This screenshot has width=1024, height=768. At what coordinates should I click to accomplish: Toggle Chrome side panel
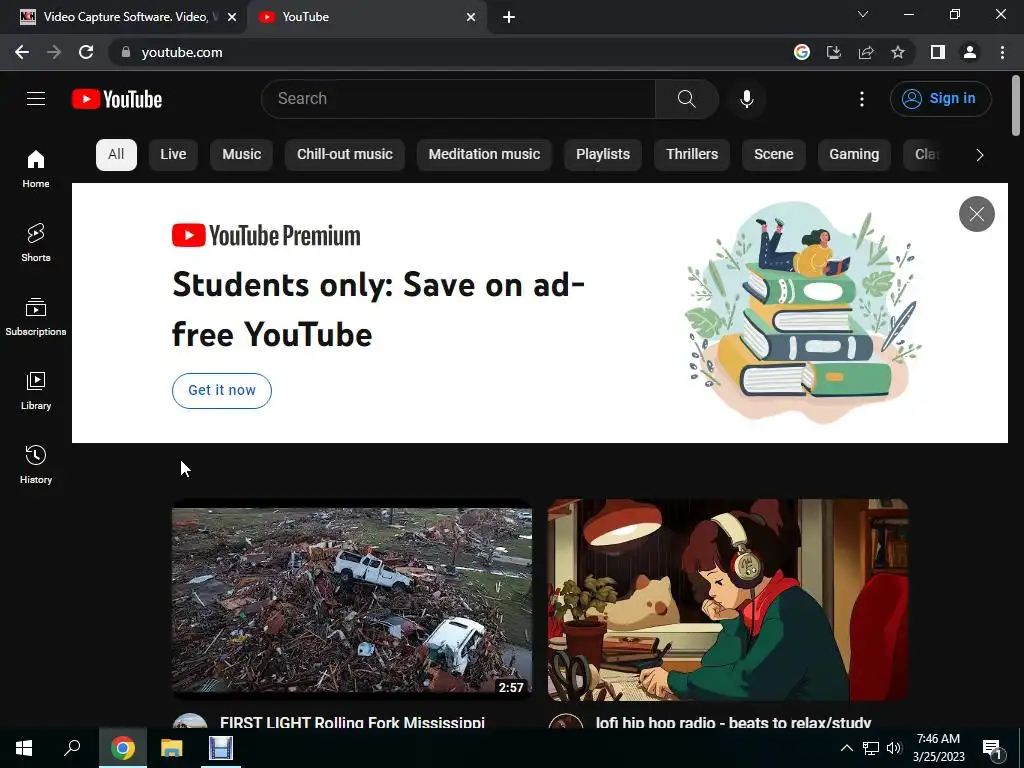938,52
